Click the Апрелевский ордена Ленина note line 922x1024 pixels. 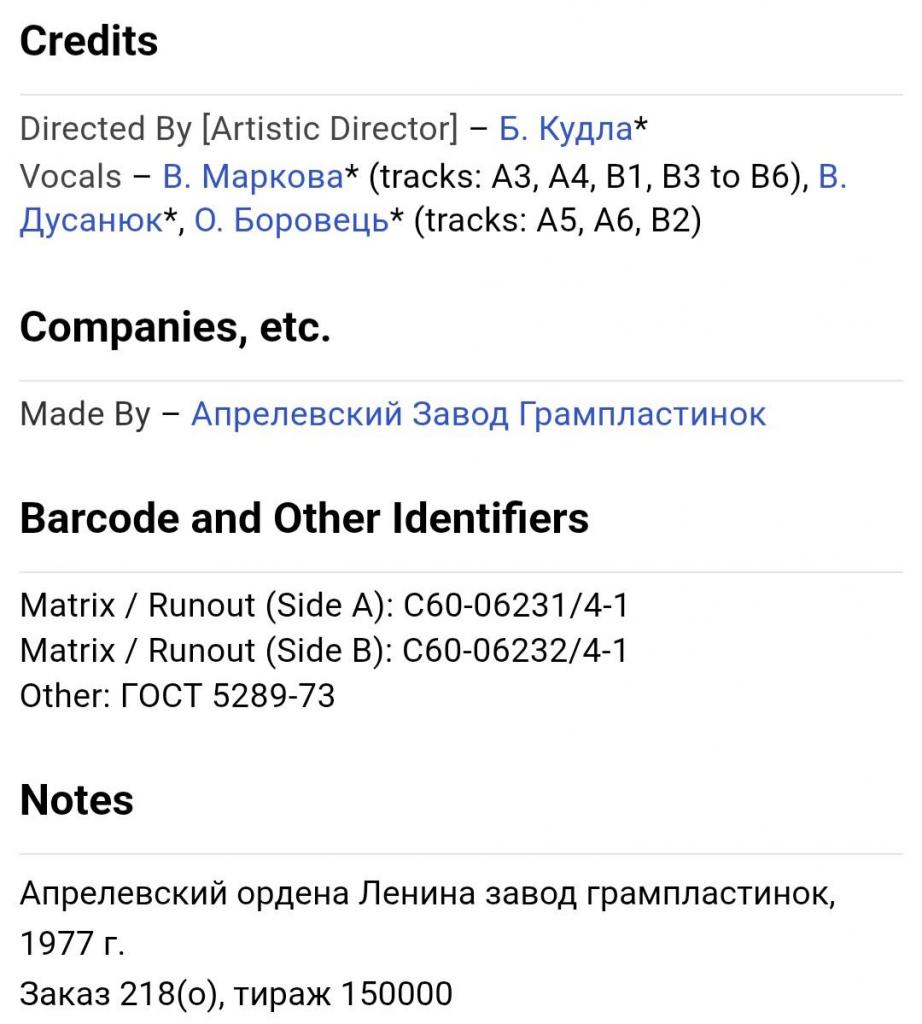point(427,893)
